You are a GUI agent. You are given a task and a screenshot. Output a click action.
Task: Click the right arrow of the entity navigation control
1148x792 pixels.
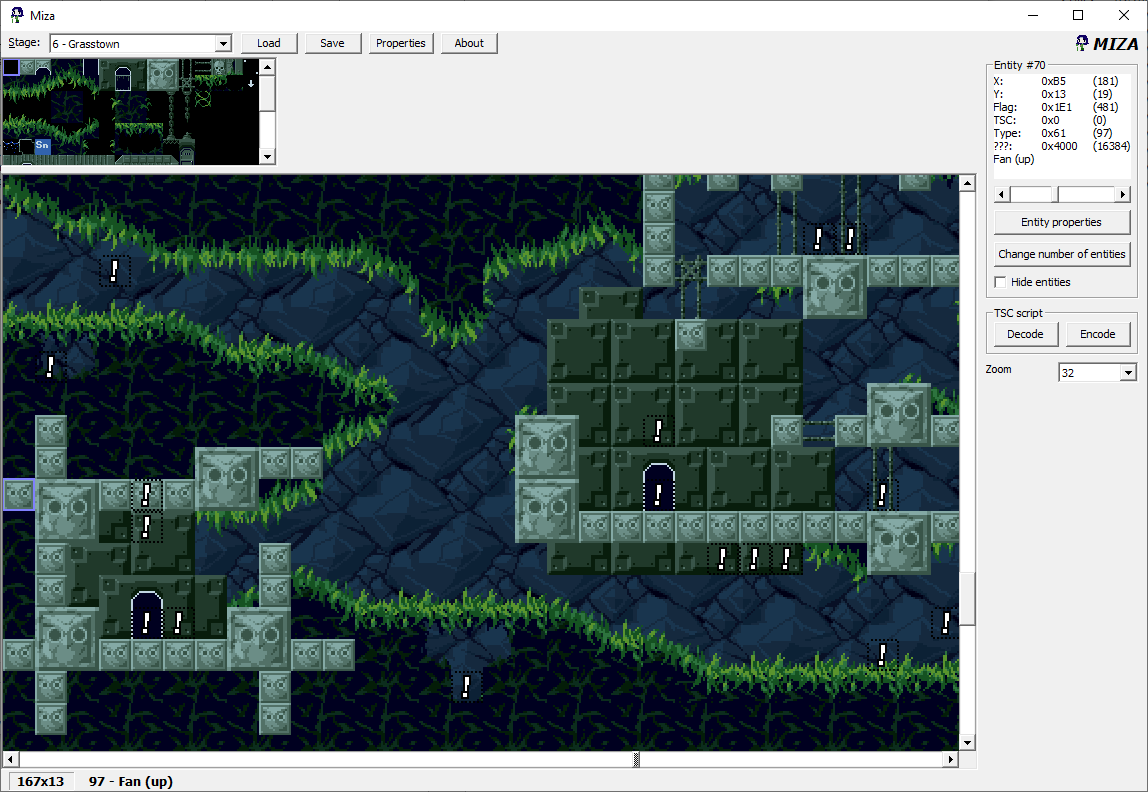coord(1125,193)
